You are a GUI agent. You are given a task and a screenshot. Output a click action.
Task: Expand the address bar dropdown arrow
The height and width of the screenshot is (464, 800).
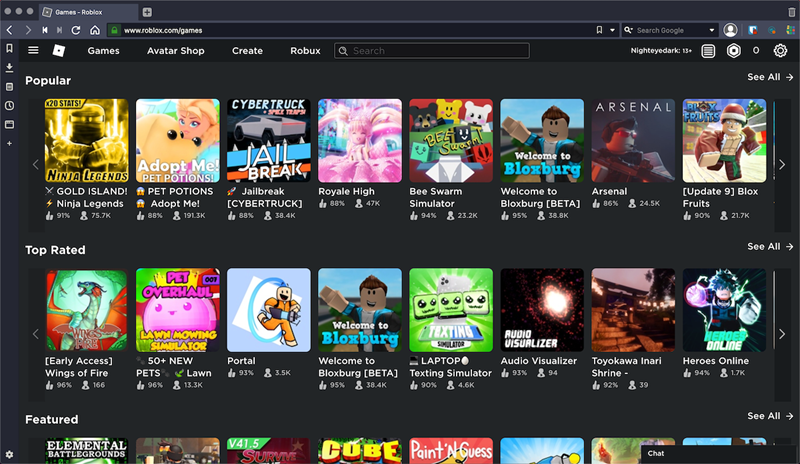[x=611, y=30]
